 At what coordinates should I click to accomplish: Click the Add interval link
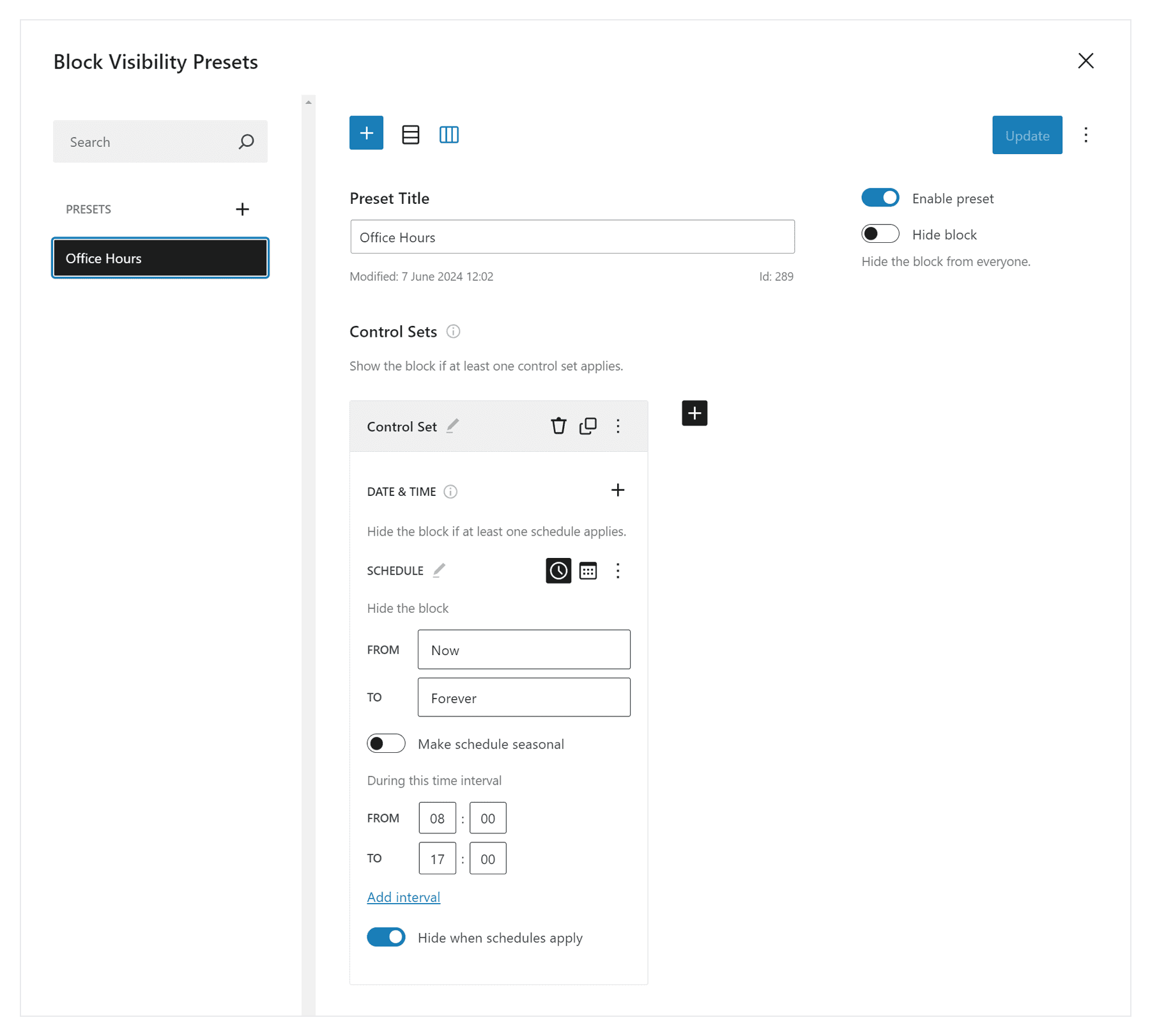click(403, 897)
